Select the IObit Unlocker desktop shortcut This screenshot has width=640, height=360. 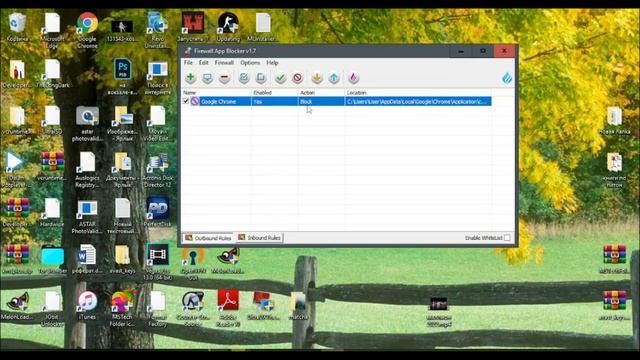point(52,309)
